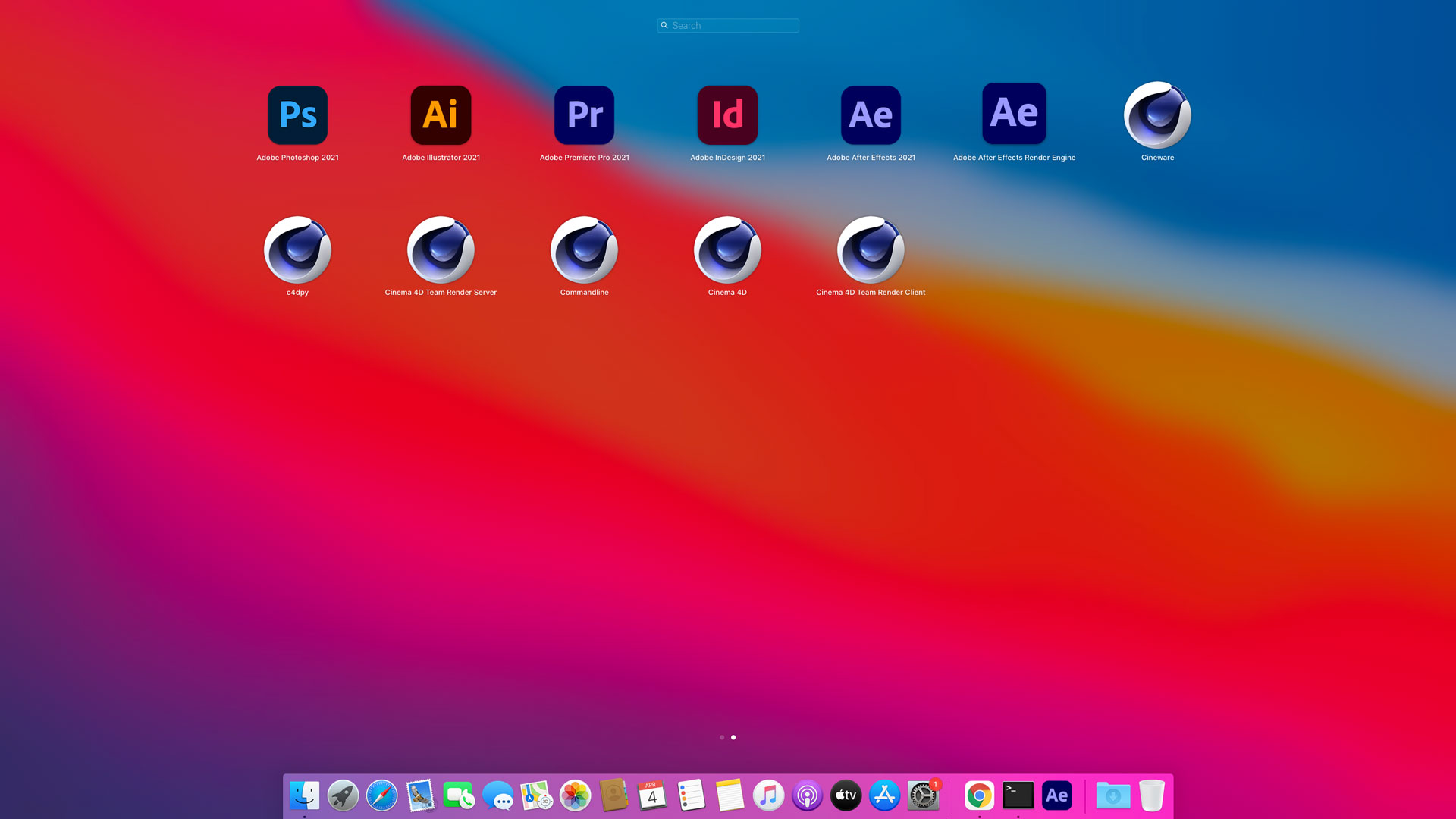Open Reminders from the Dock
This screenshot has width=1456, height=819.
[691, 795]
